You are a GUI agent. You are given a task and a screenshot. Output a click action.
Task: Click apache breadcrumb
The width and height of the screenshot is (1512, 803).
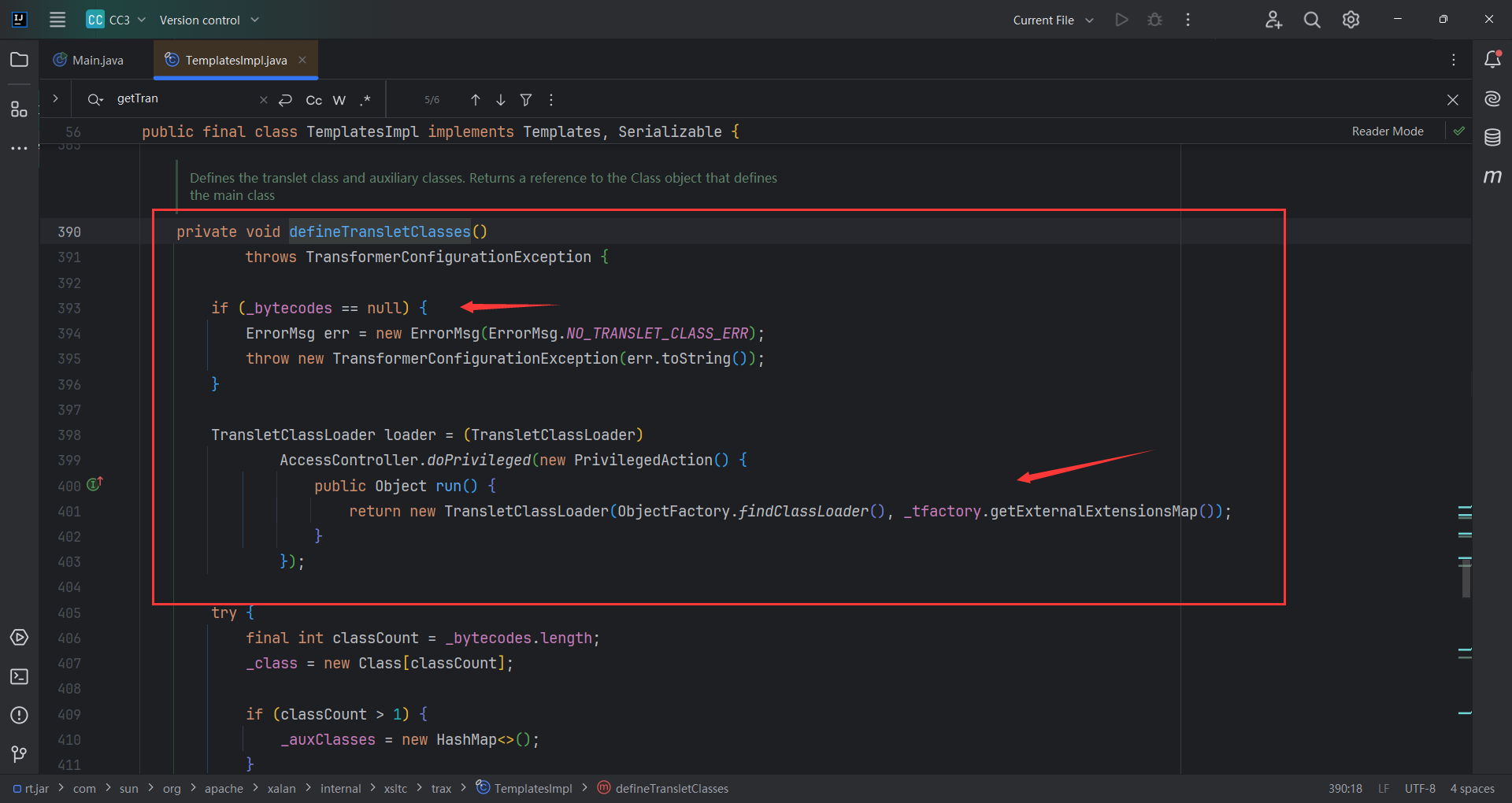tap(224, 788)
